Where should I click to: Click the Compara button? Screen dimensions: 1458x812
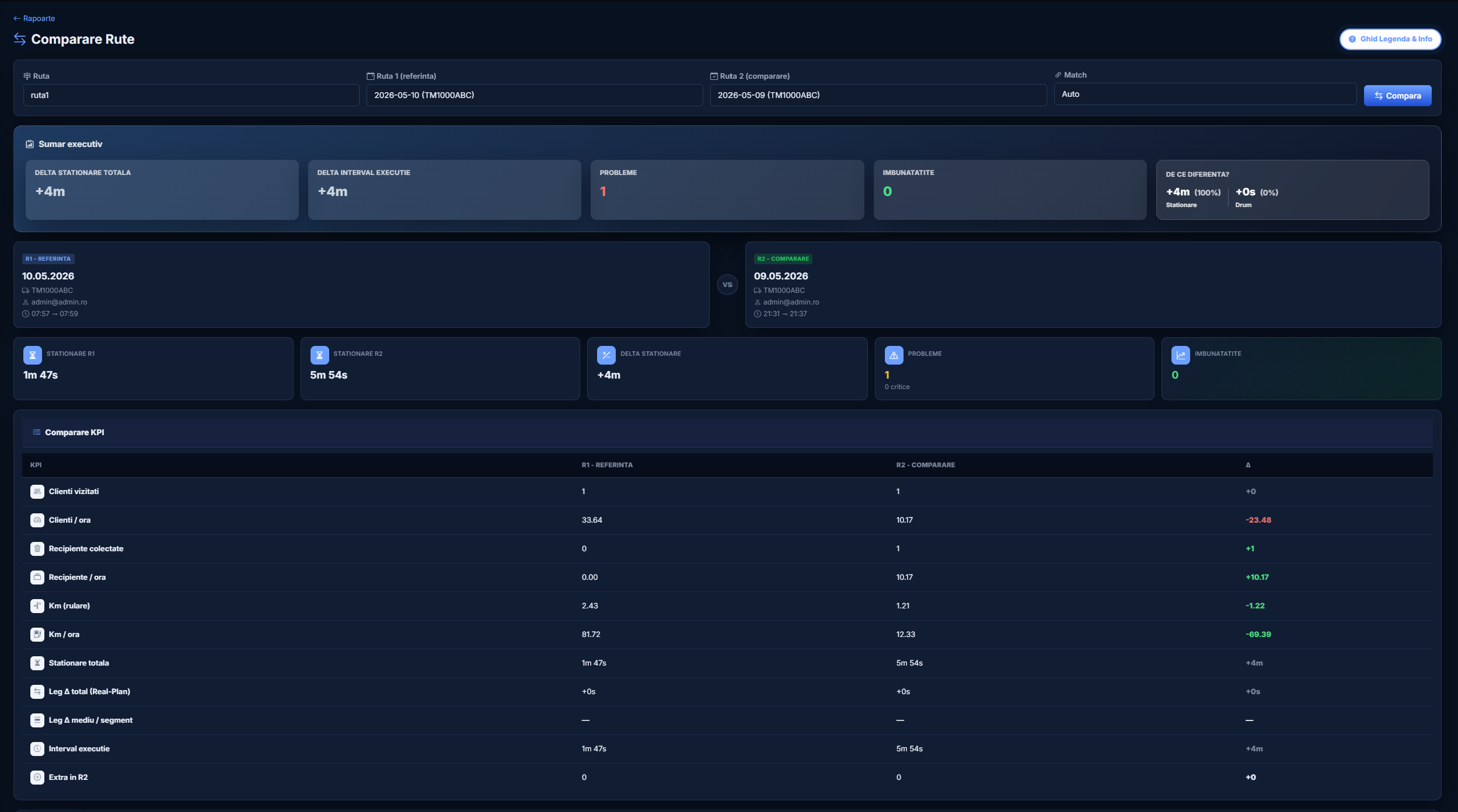pyautogui.click(x=1397, y=96)
